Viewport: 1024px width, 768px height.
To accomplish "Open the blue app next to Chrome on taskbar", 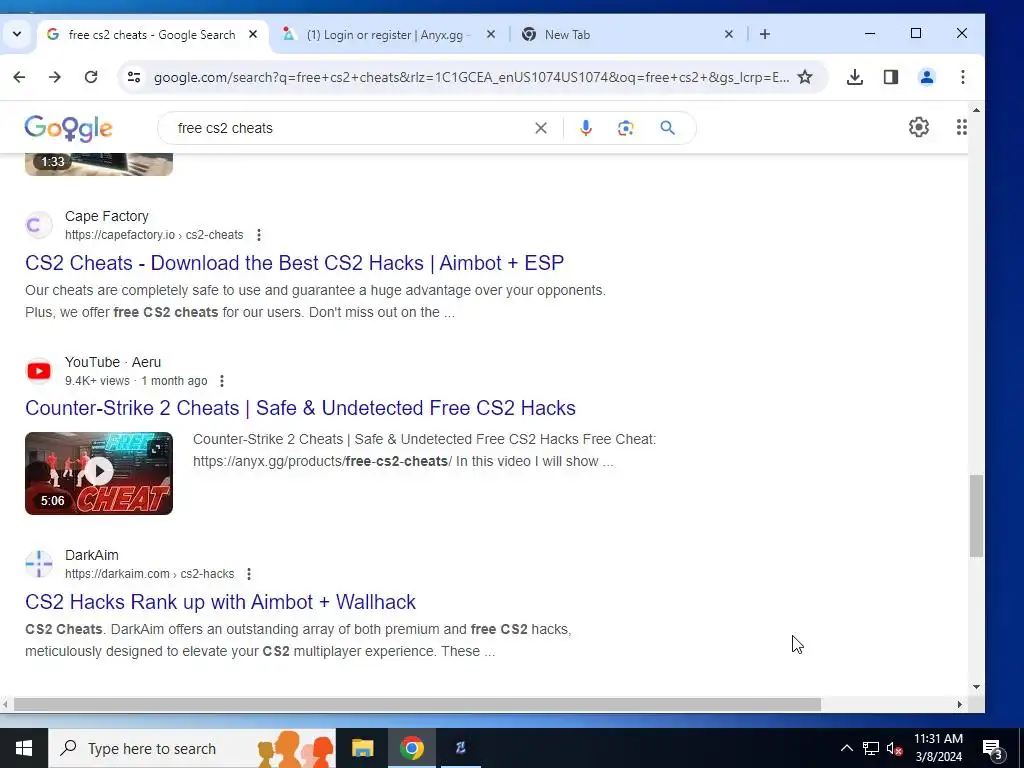I will (461, 748).
